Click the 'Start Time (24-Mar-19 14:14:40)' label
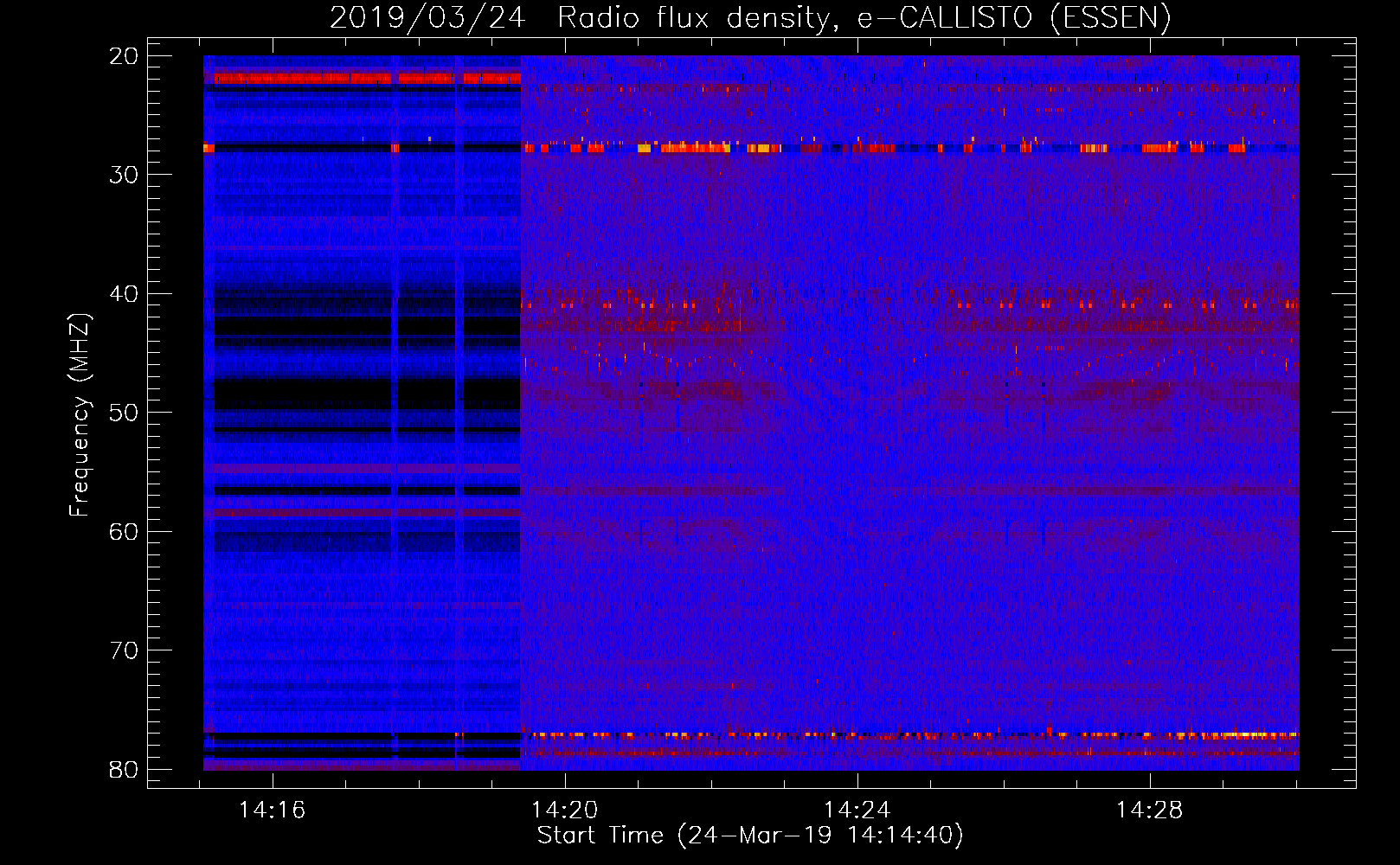1400x865 pixels. tap(750, 836)
